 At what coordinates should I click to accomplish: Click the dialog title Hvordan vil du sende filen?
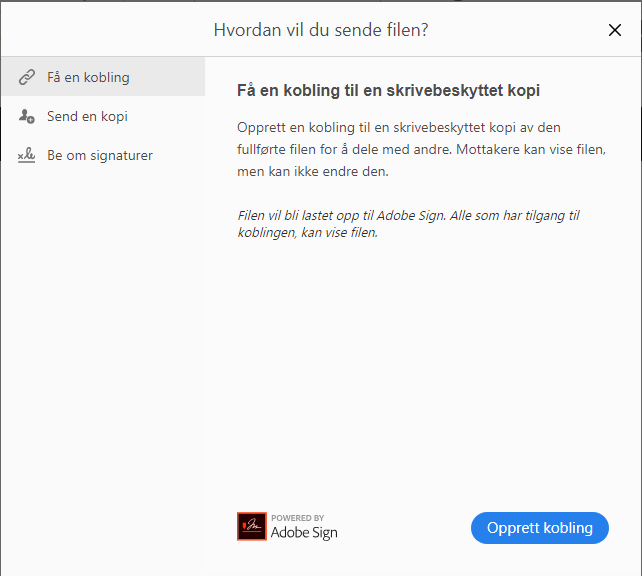[321, 30]
